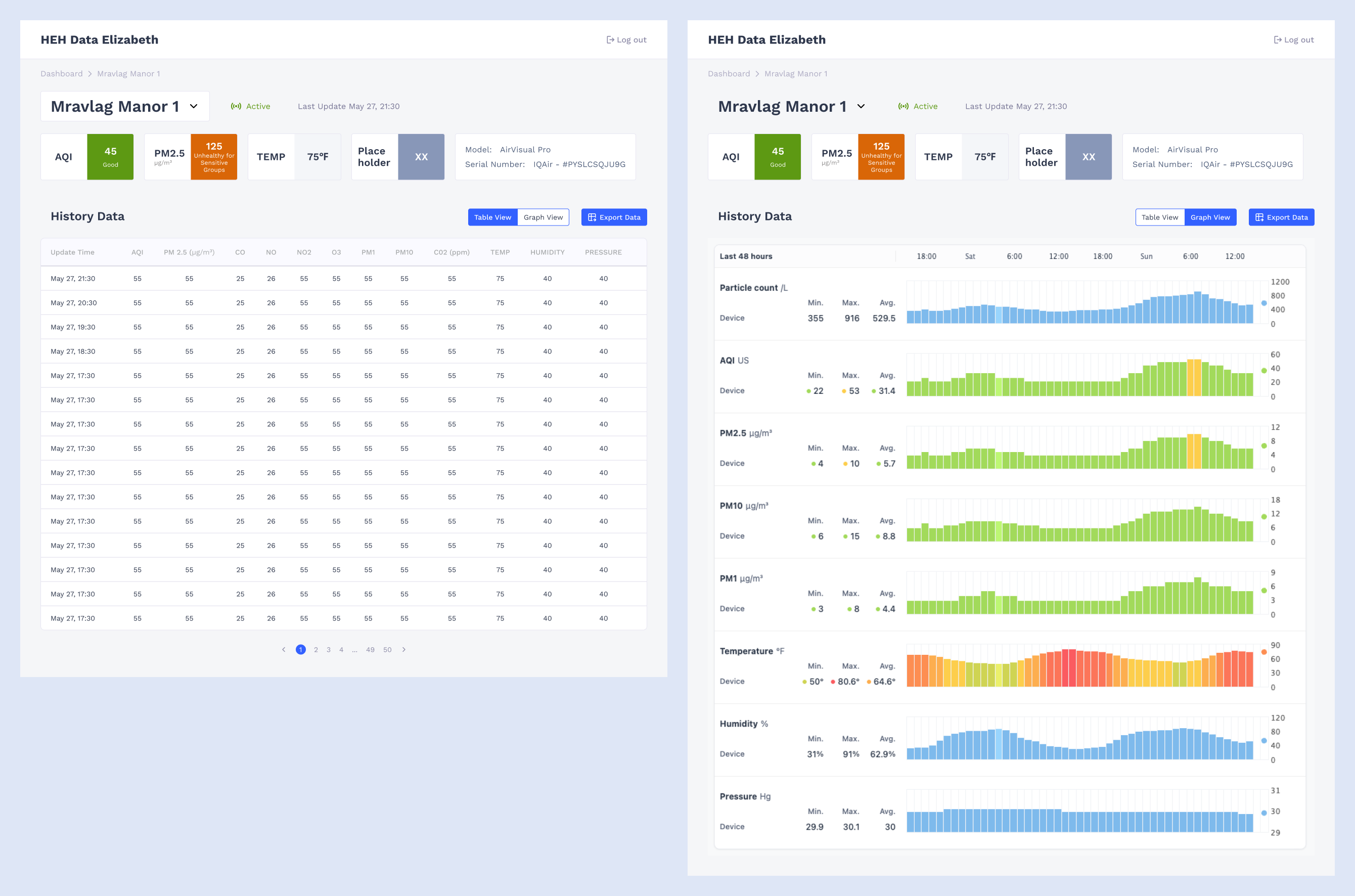Image resolution: width=1355 pixels, height=896 pixels.
Task: Click the Log out icon in right panel
Action: tap(1277, 40)
